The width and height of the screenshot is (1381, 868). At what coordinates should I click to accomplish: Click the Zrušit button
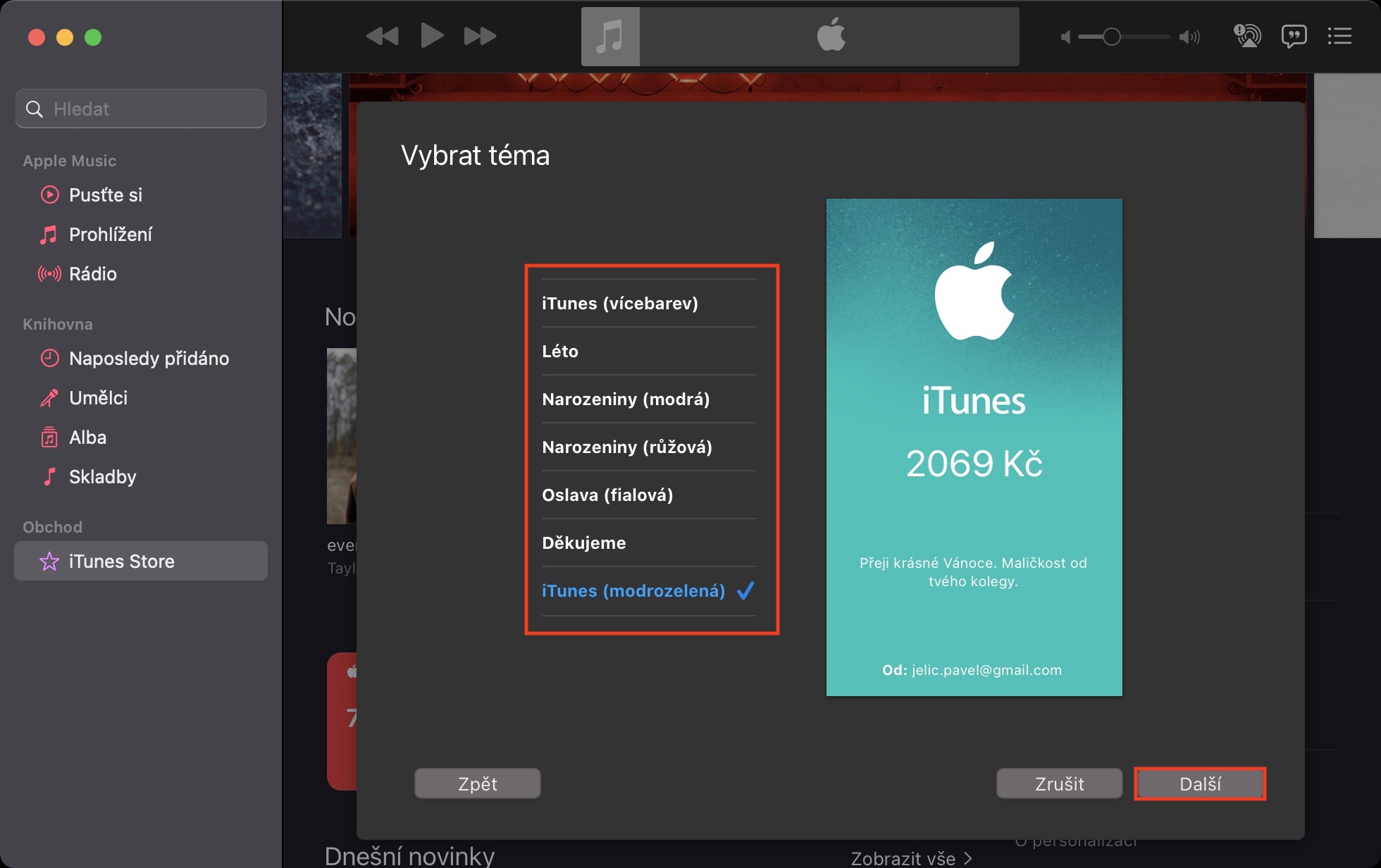click(x=1059, y=783)
